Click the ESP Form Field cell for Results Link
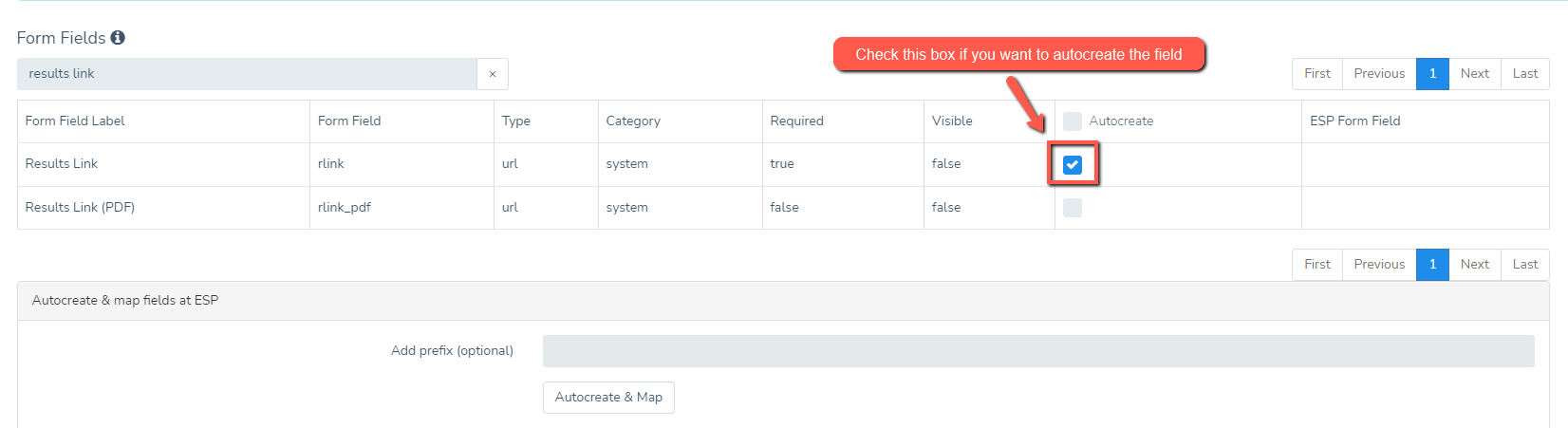 click(1426, 164)
